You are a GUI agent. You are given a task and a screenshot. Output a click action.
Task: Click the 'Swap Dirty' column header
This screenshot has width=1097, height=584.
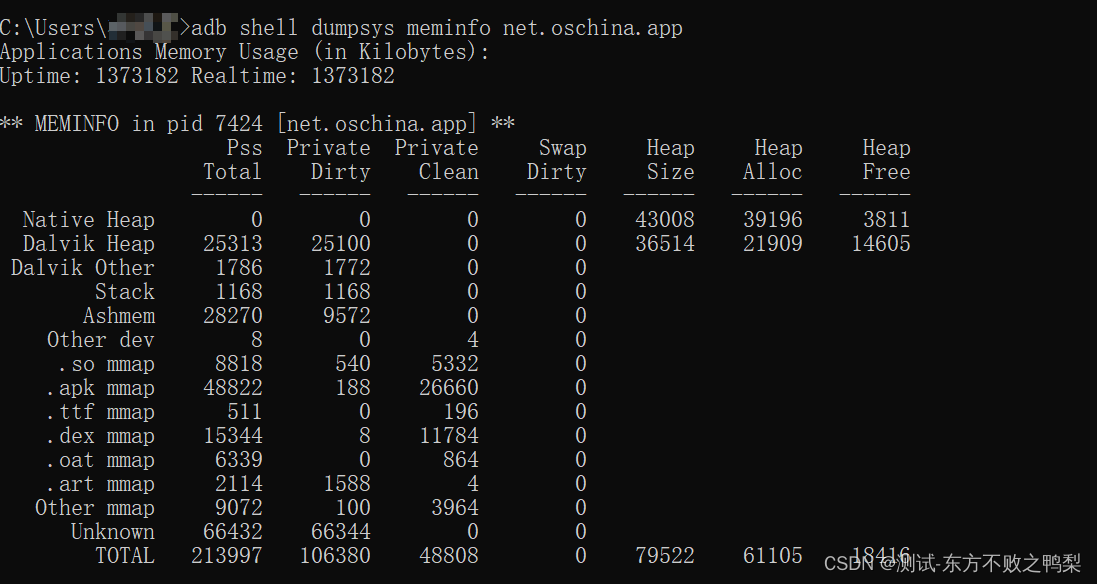click(x=557, y=159)
